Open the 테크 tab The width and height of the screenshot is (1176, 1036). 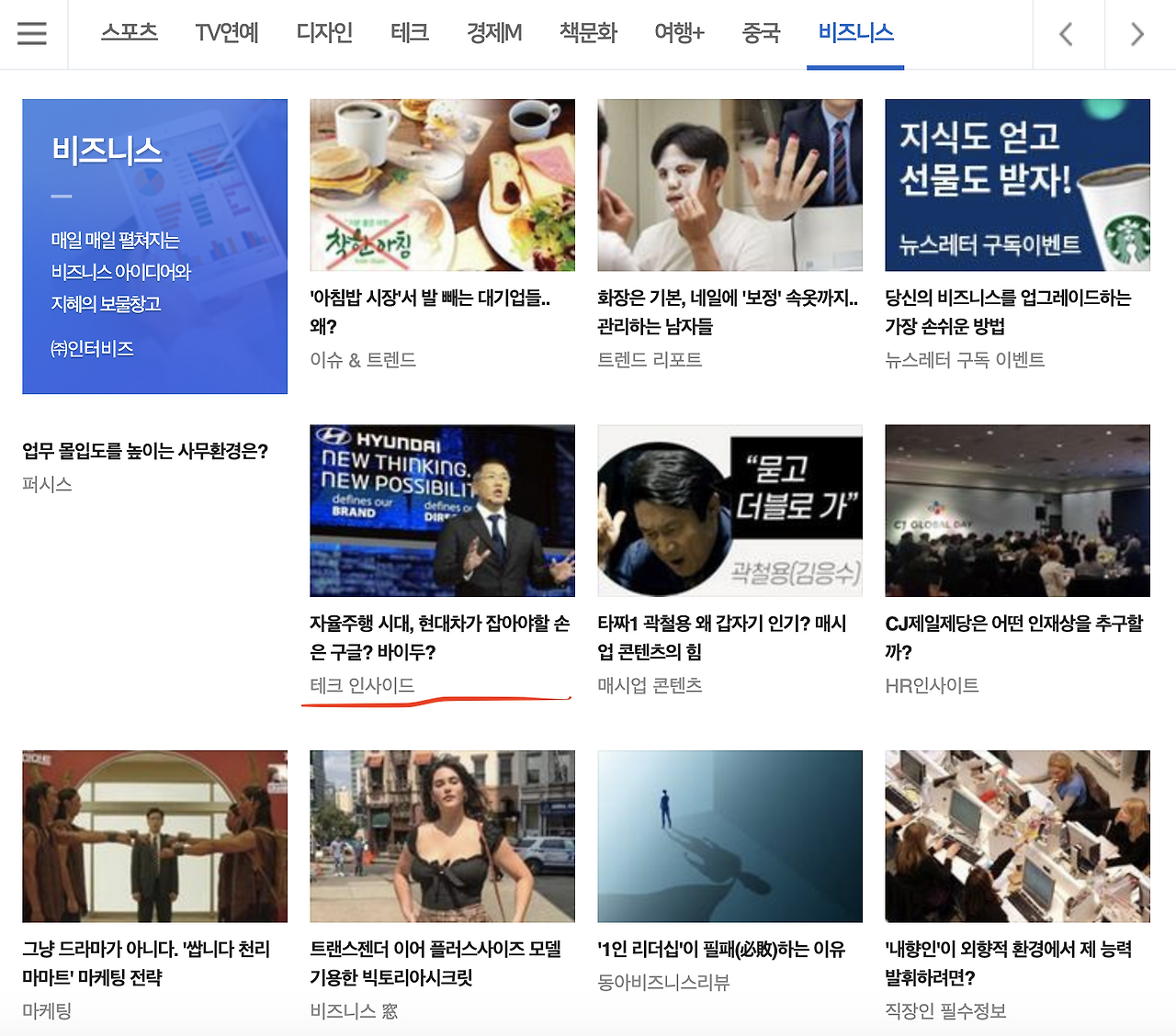click(410, 32)
